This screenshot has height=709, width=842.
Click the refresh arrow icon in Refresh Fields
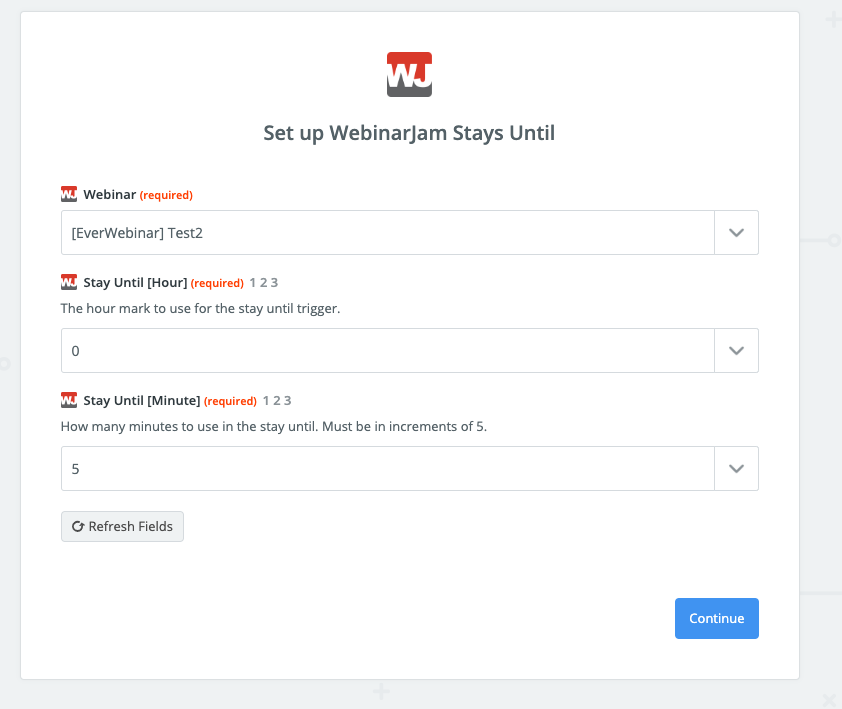pyautogui.click(x=78, y=526)
